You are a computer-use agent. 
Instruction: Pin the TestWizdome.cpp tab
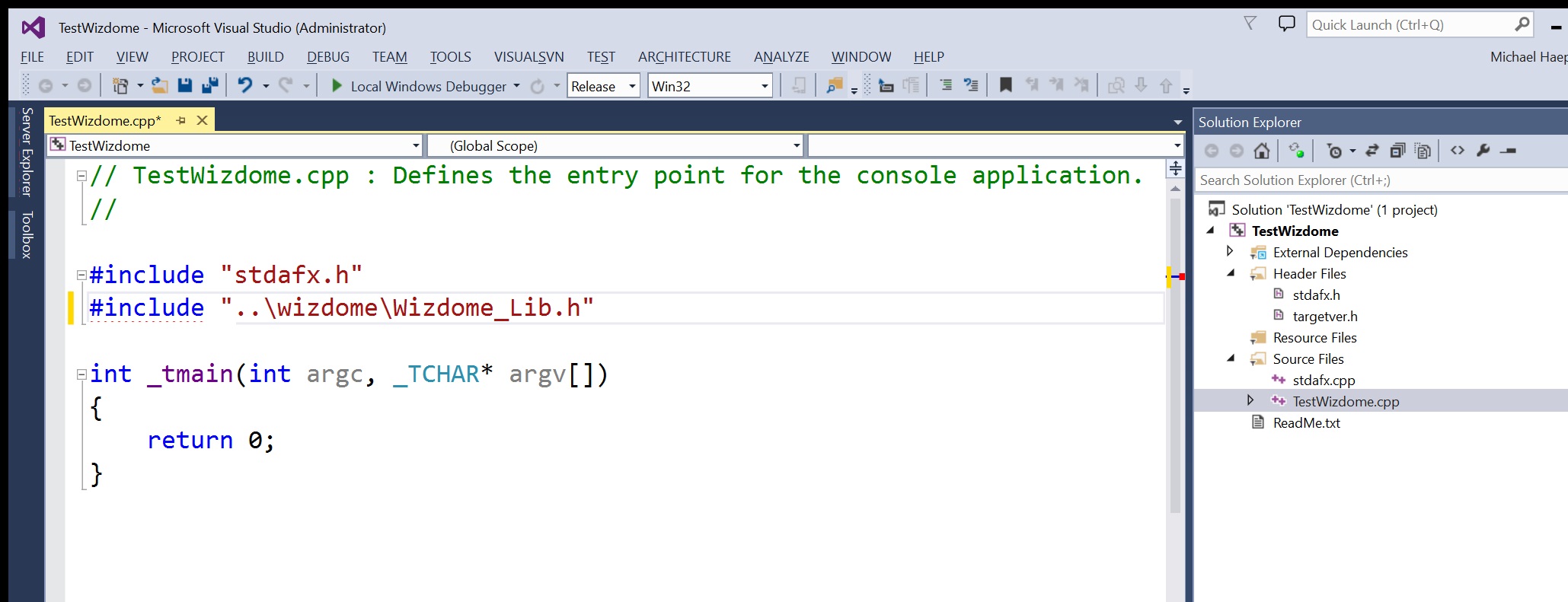coord(180,120)
